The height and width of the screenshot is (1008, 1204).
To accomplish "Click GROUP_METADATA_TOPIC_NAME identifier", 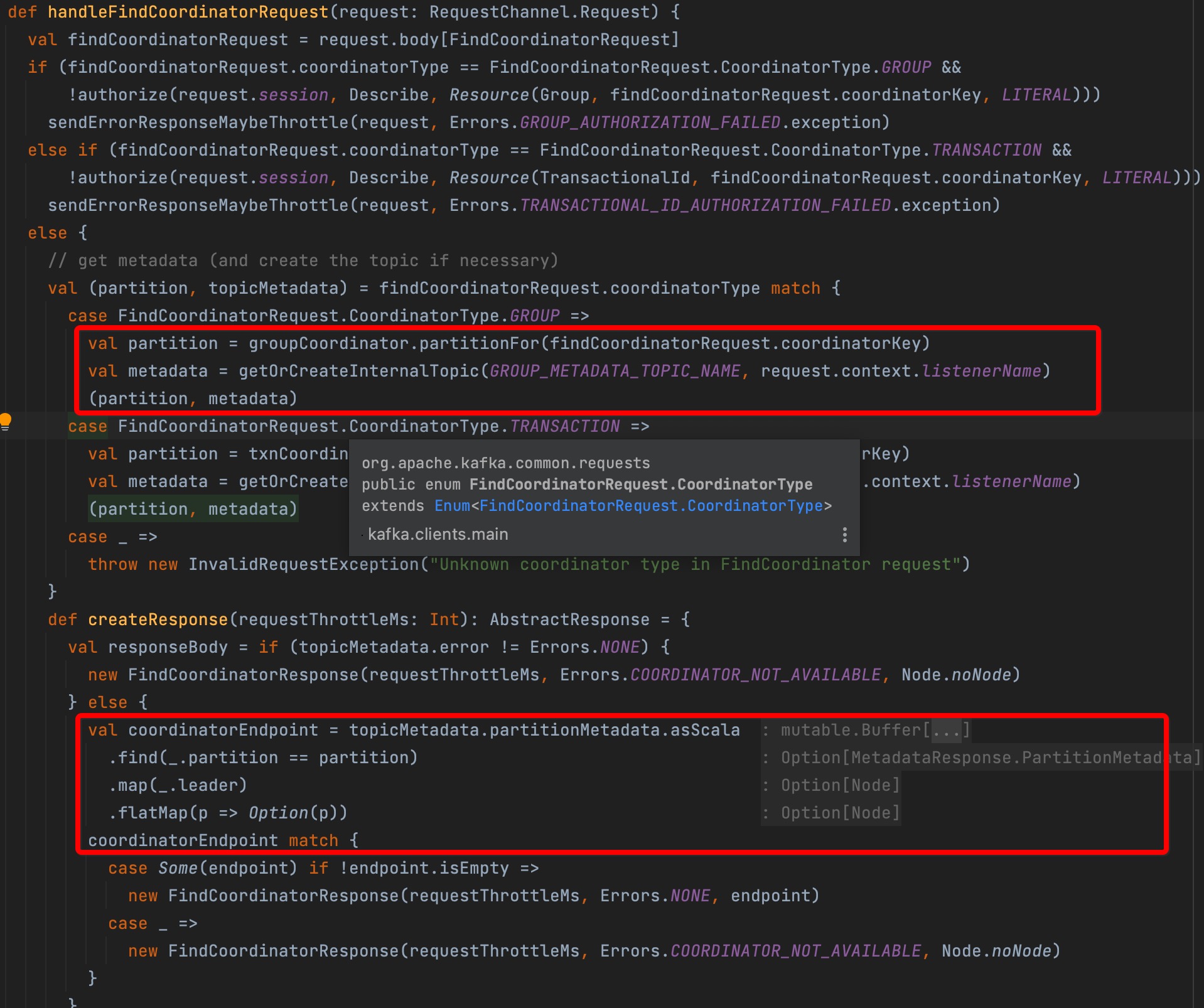I will click(615, 371).
